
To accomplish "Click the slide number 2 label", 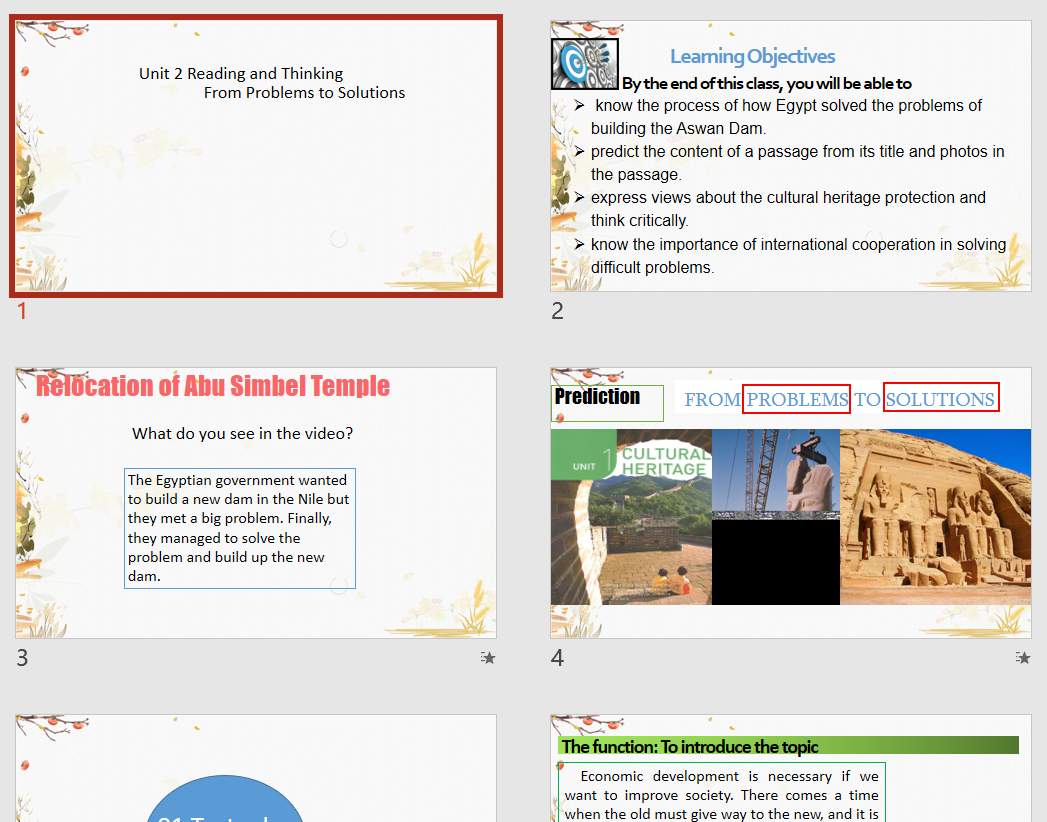I will click(x=558, y=311).
